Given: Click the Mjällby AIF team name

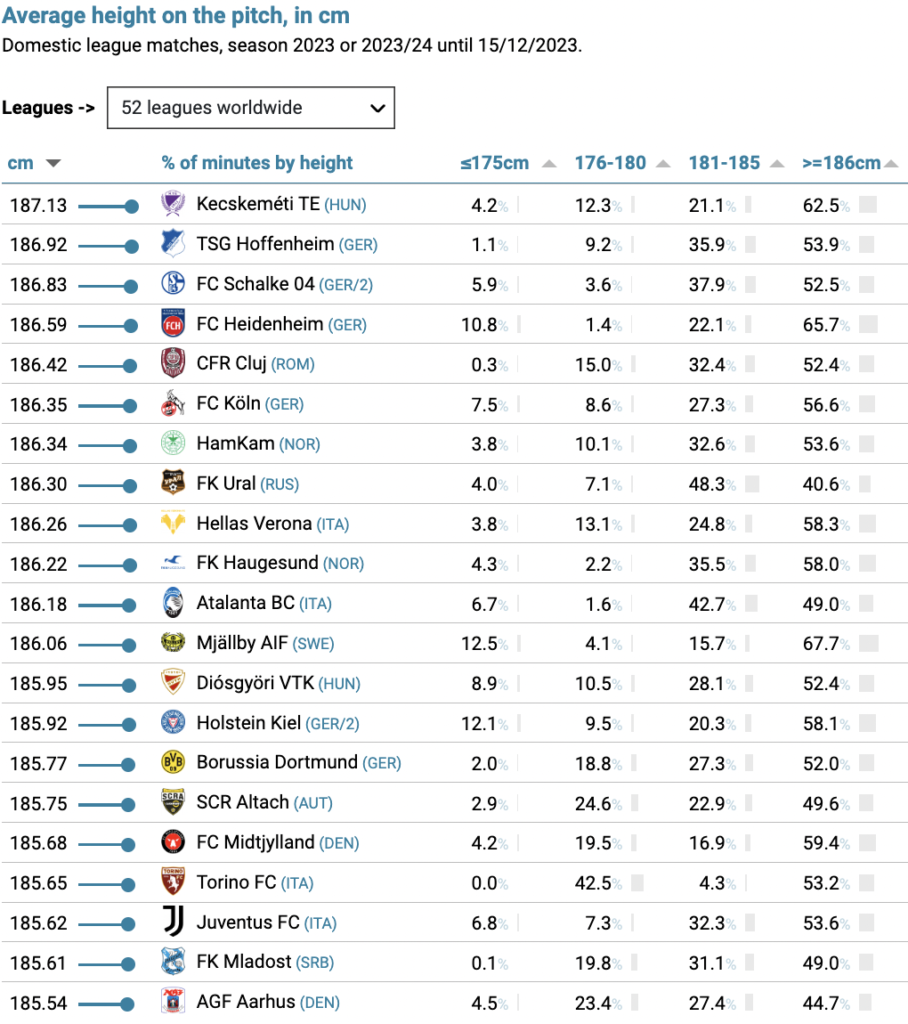Looking at the screenshot, I should 242,643.
